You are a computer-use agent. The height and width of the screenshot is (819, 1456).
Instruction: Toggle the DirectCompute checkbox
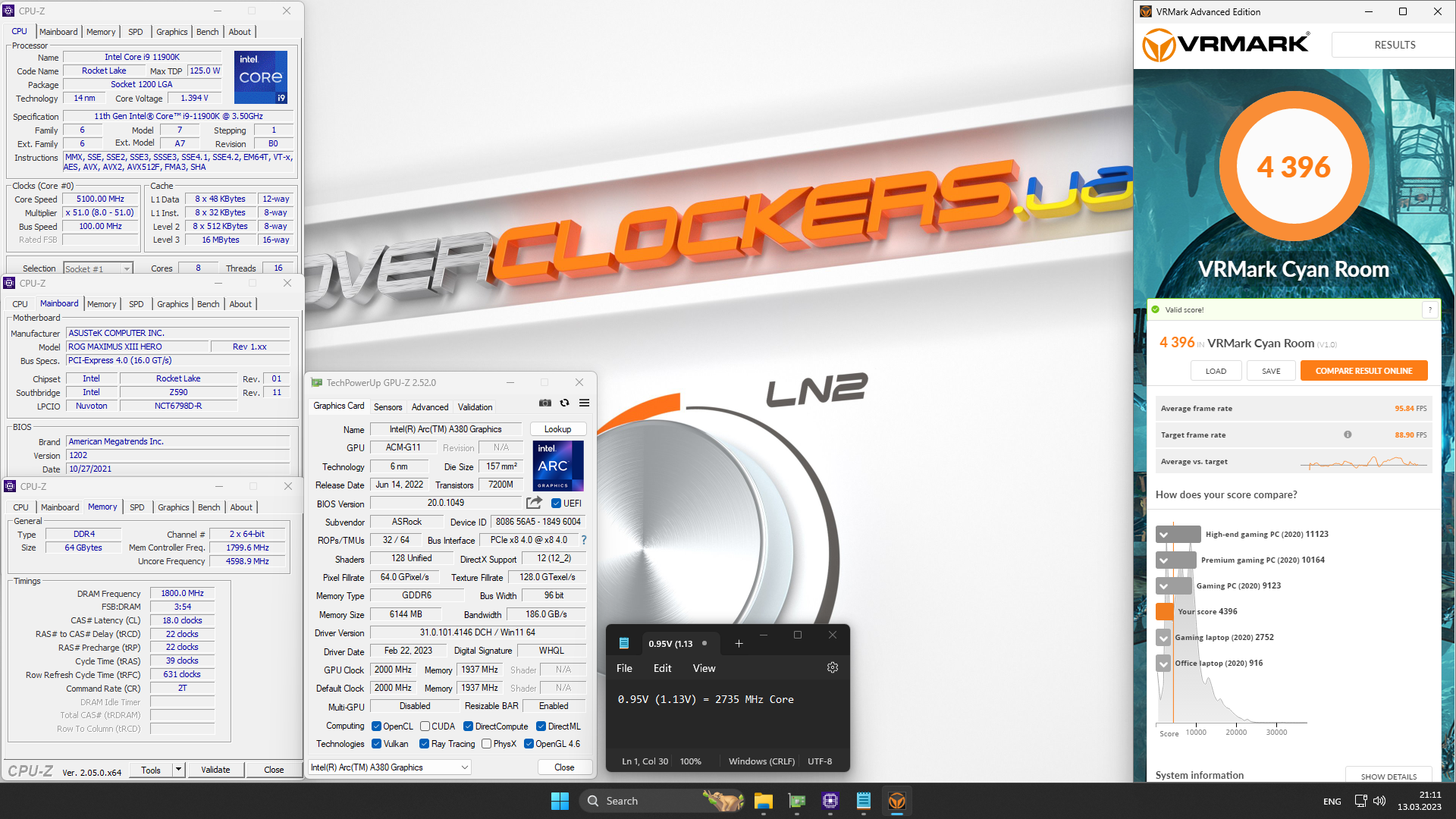[x=468, y=726]
